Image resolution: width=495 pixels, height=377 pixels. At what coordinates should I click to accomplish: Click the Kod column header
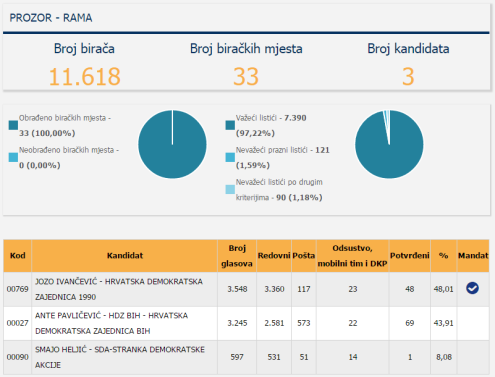[x=18, y=256]
